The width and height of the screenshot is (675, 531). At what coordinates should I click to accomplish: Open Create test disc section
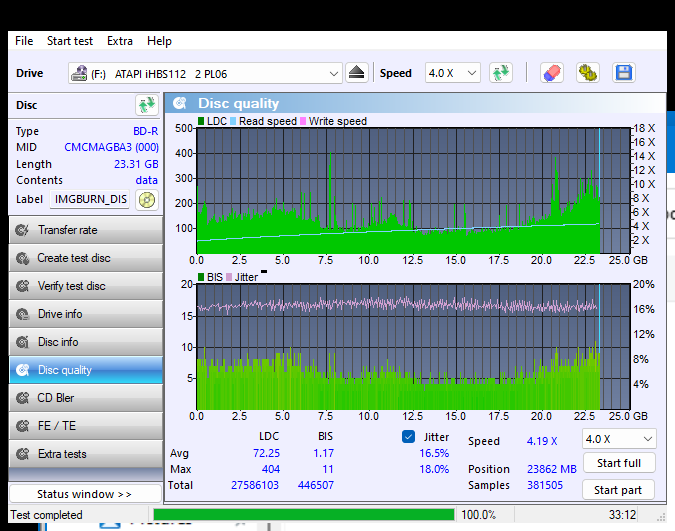coord(86,258)
